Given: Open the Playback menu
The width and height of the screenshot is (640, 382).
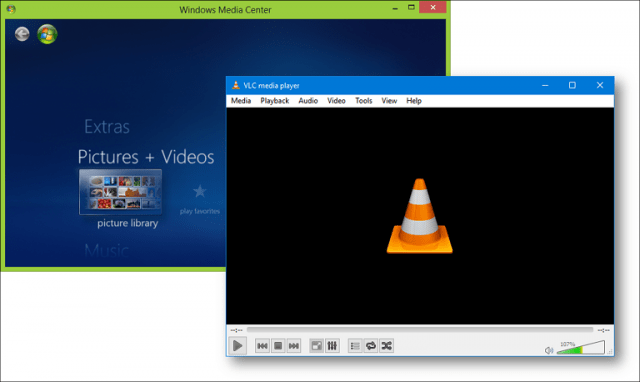Looking at the screenshot, I should 275,101.
